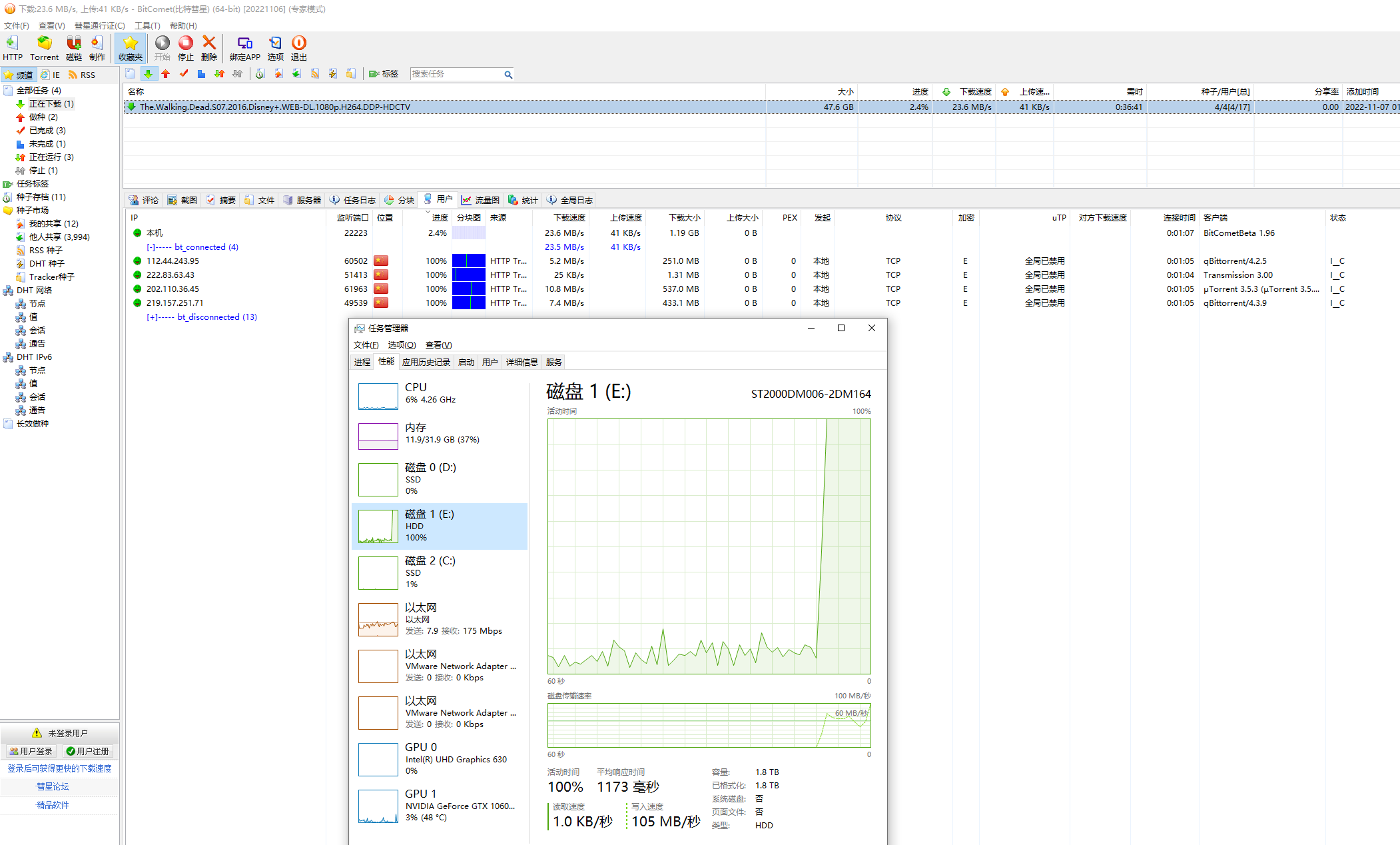The height and width of the screenshot is (845, 1400).
Task: Click the lightning page toolbar icon
Action: [x=332, y=74]
